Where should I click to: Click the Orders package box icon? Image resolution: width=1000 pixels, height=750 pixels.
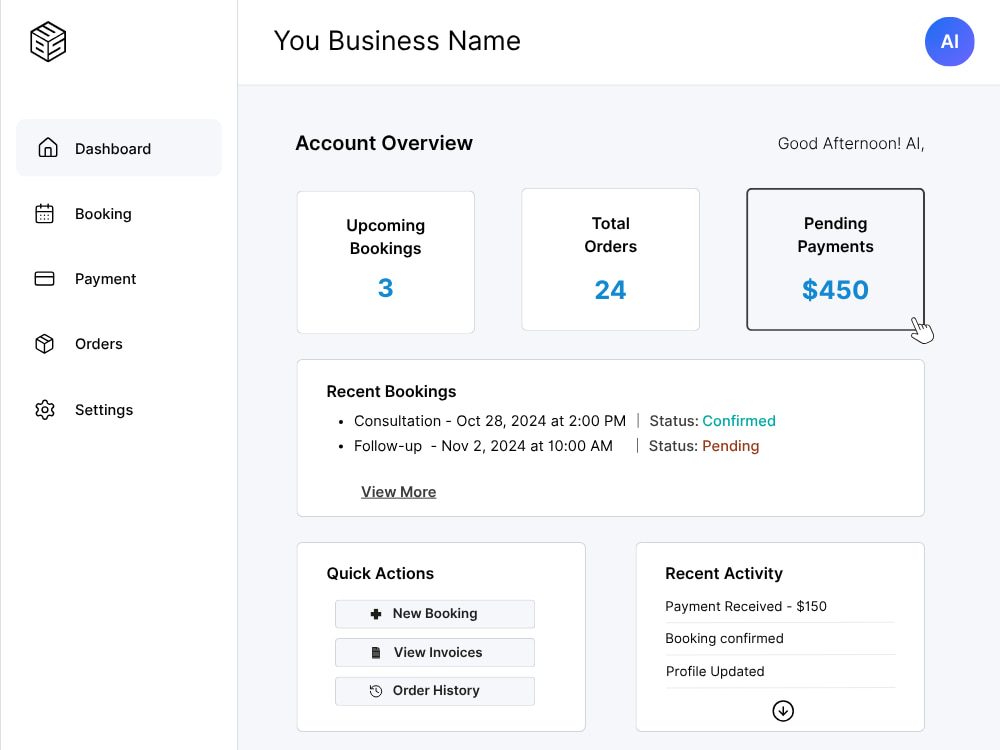(x=45, y=344)
